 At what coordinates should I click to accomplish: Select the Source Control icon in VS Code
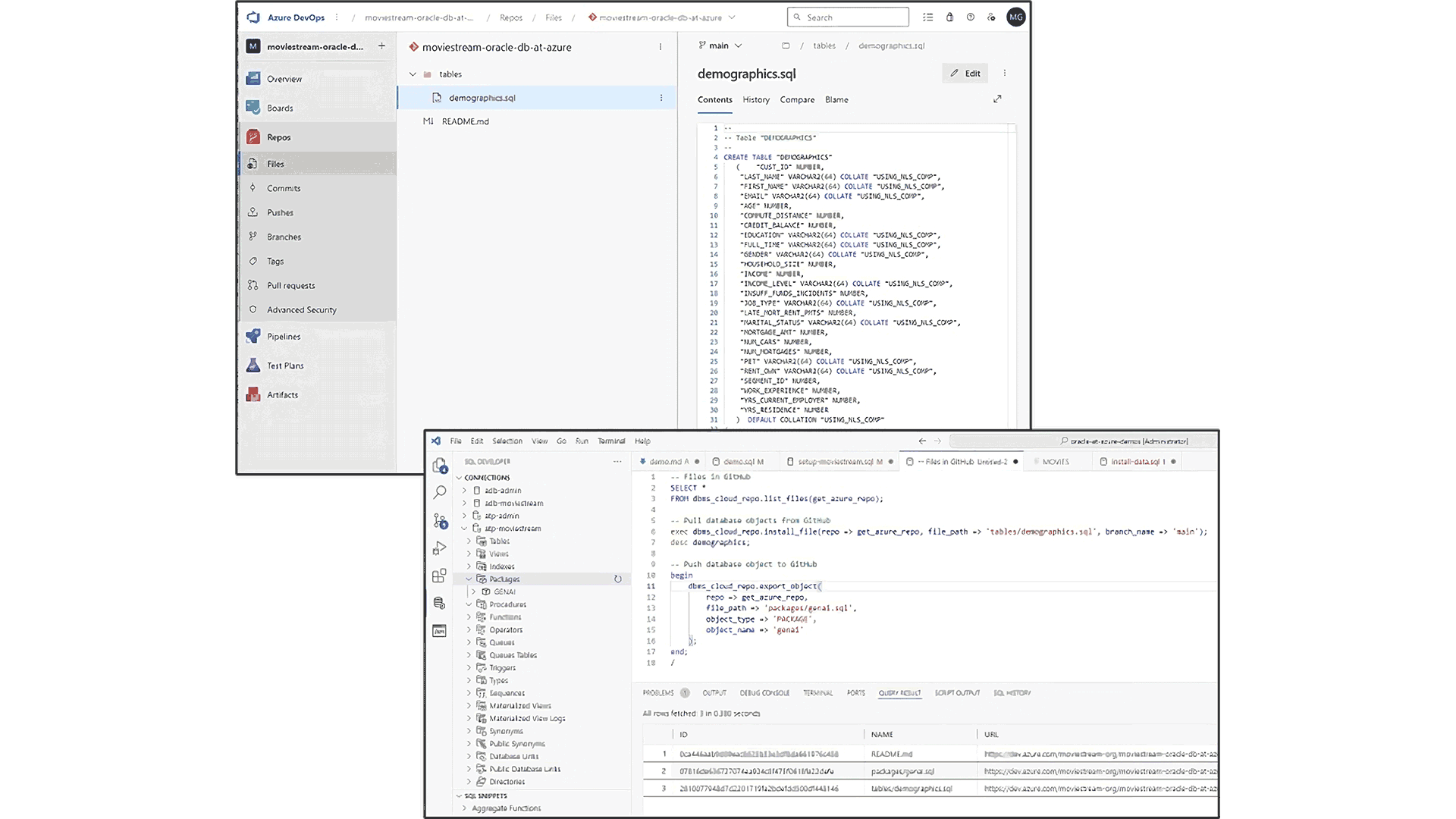click(x=440, y=522)
